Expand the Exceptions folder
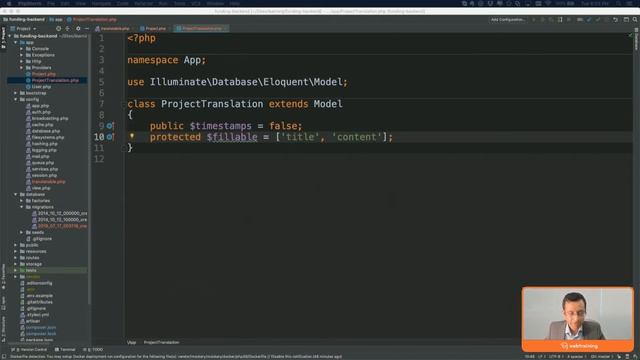Image resolution: width=640 pixels, height=360 pixels. 21,55
